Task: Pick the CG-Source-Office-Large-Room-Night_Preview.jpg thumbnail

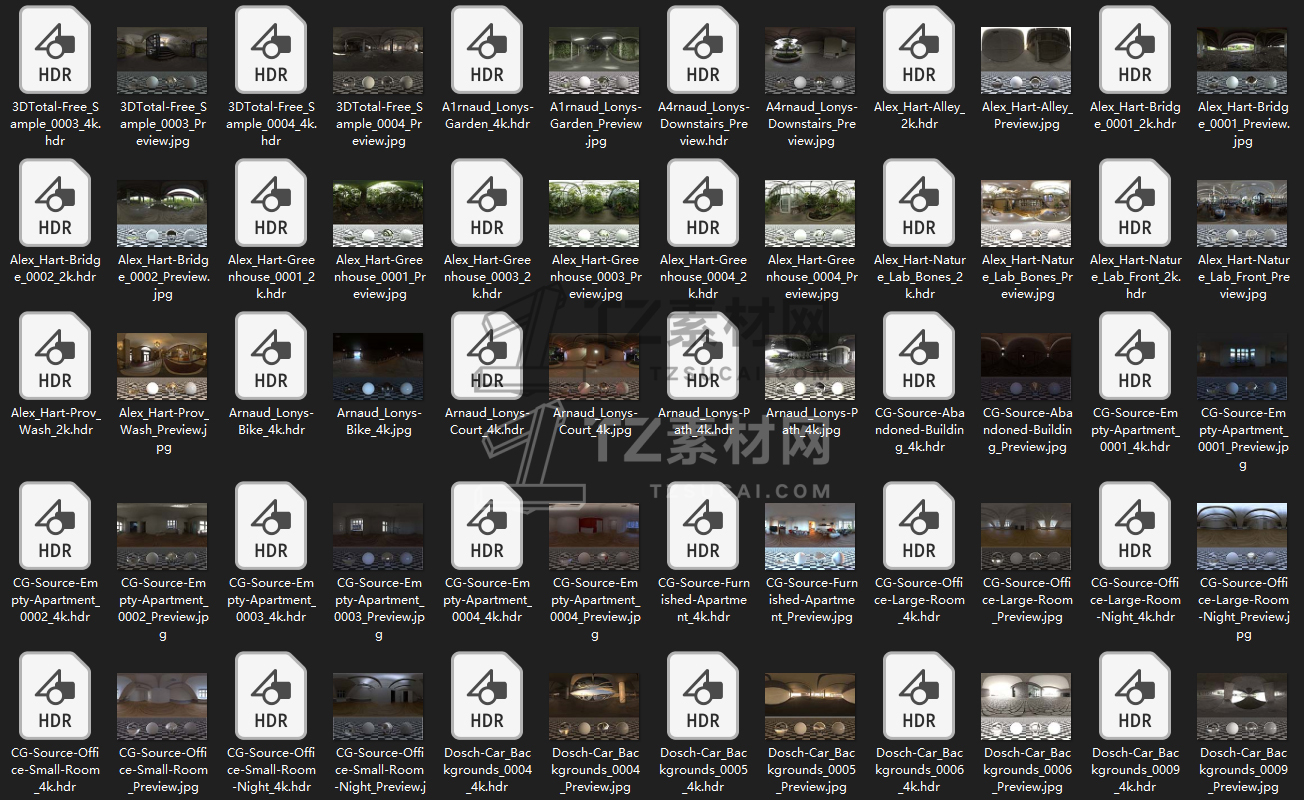Action: click(x=1243, y=537)
